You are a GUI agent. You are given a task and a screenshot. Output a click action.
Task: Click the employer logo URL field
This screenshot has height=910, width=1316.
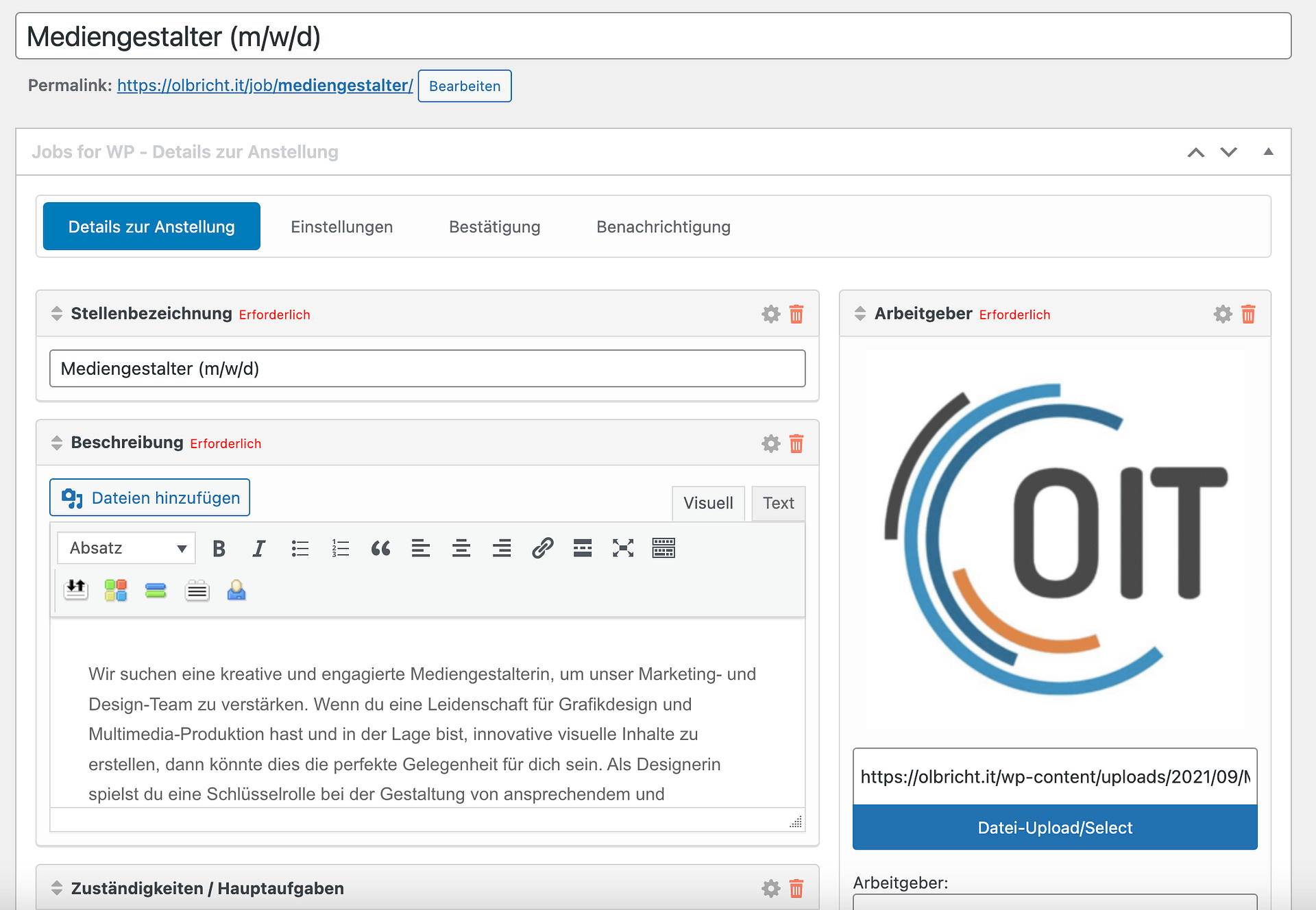point(1055,776)
